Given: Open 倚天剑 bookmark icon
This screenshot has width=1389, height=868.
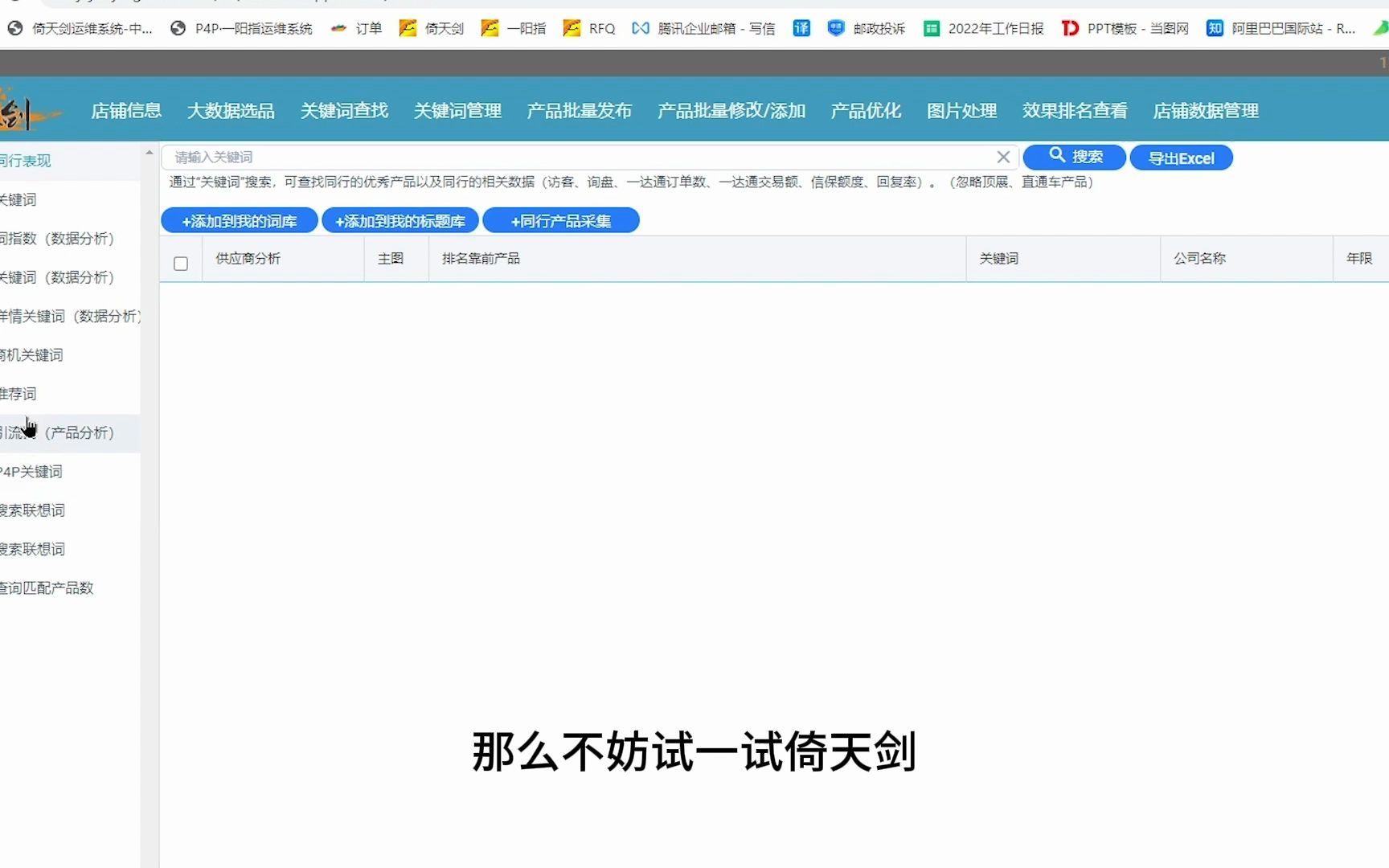Looking at the screenshot, I should pos(408,28).
